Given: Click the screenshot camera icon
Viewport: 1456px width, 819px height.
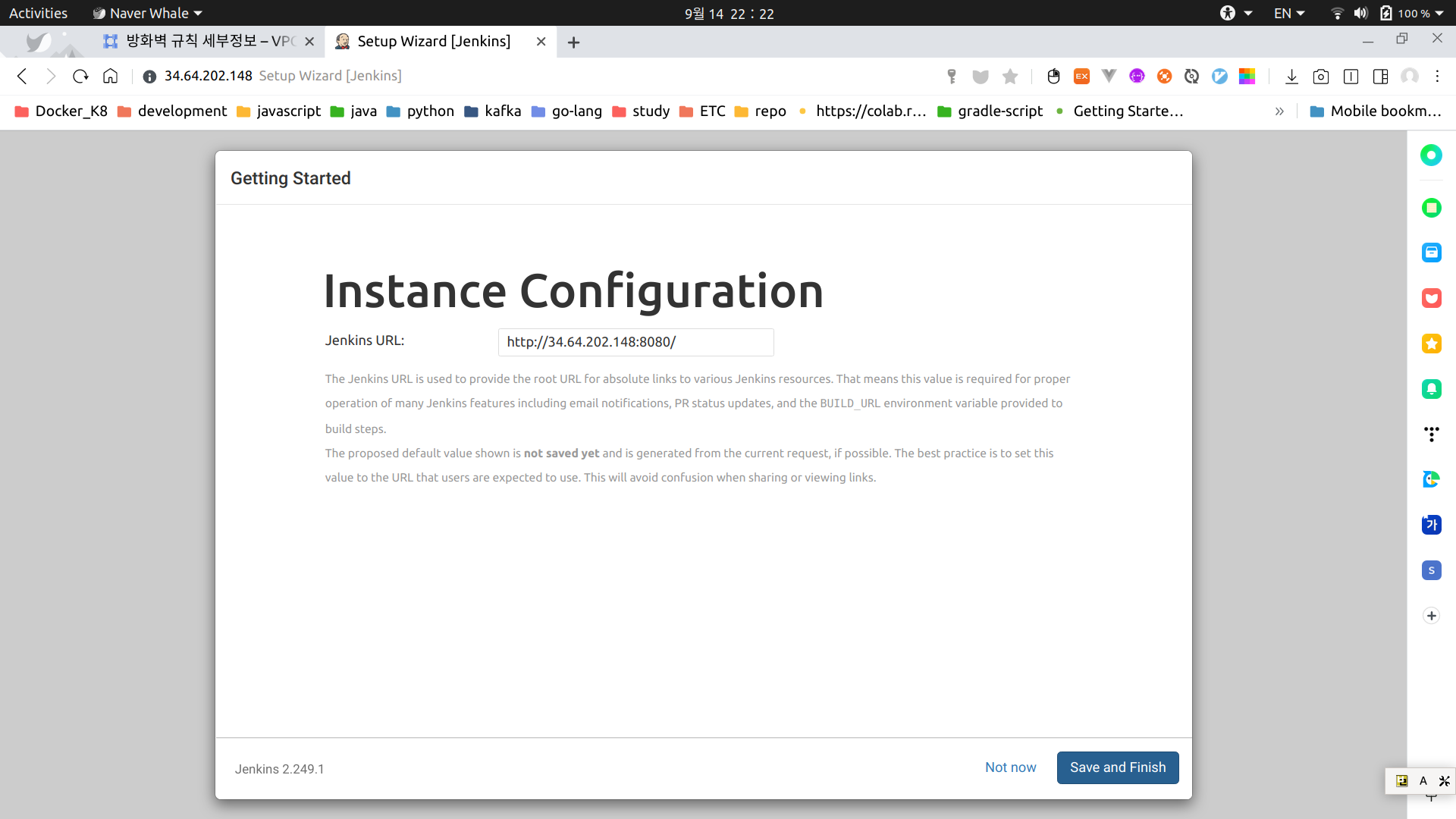Looking at the screenshot, I should point(1321,76).
